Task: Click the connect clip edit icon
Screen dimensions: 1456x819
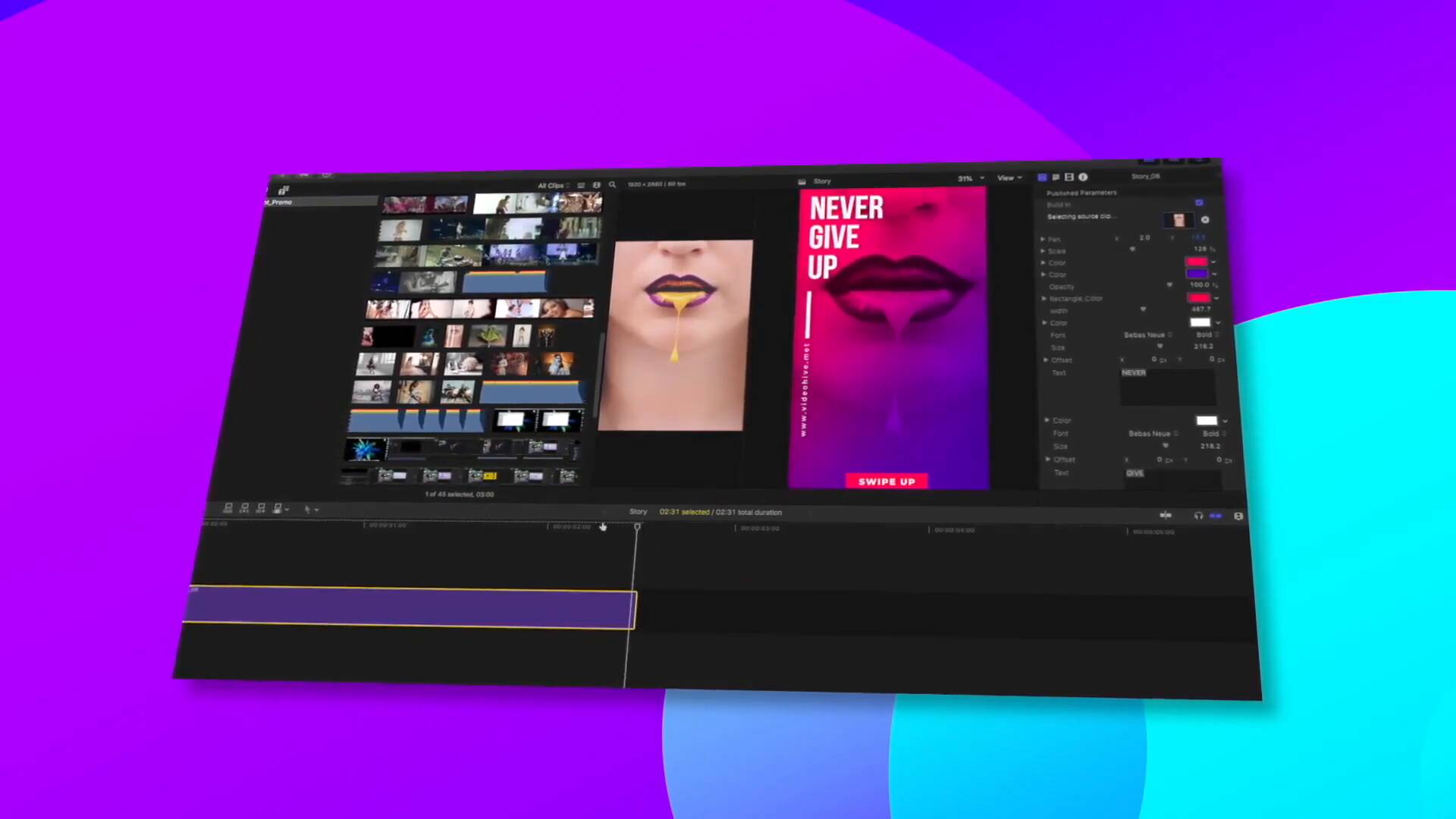Action: pyautogui.click(x=227, y=508)
